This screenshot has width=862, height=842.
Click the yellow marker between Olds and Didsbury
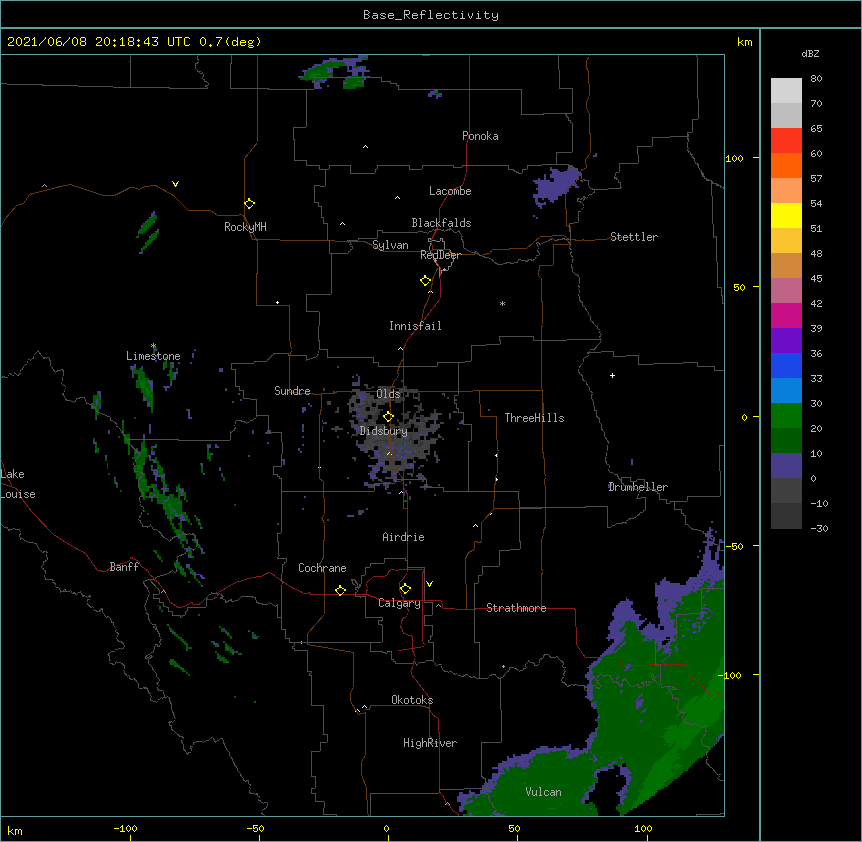tap(388, 416)
